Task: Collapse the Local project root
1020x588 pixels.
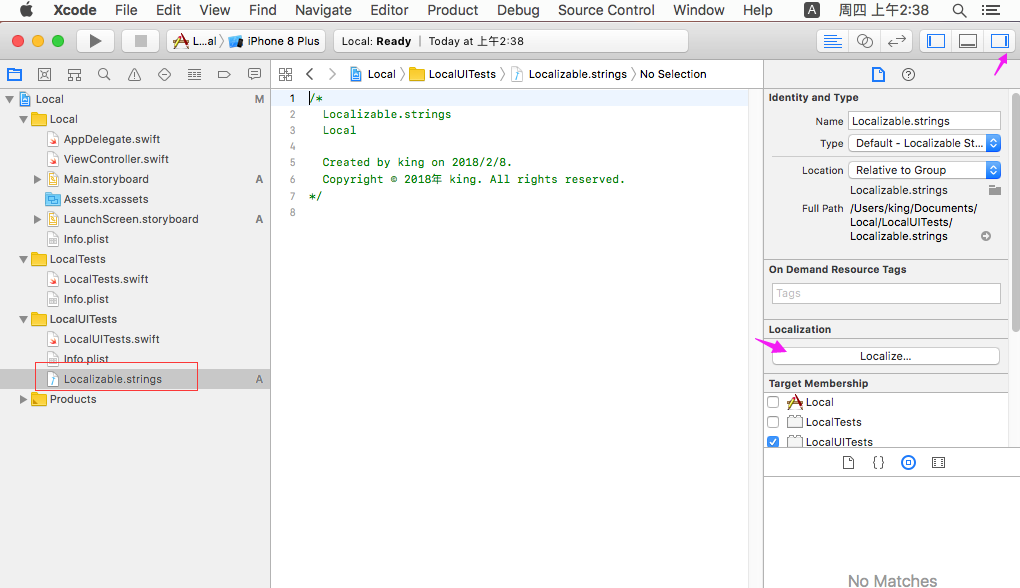Action: click(9, 100)
